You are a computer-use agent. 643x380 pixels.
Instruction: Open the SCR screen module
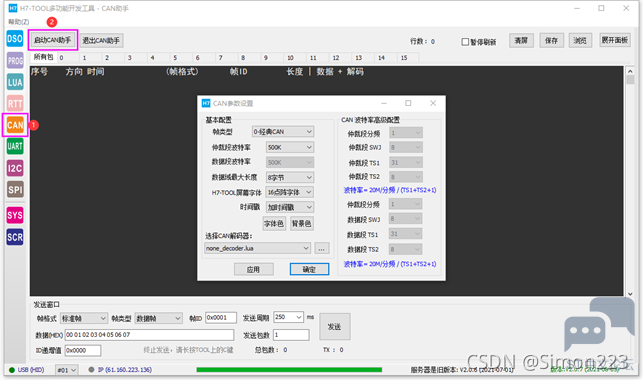click(x=15, y=237)
